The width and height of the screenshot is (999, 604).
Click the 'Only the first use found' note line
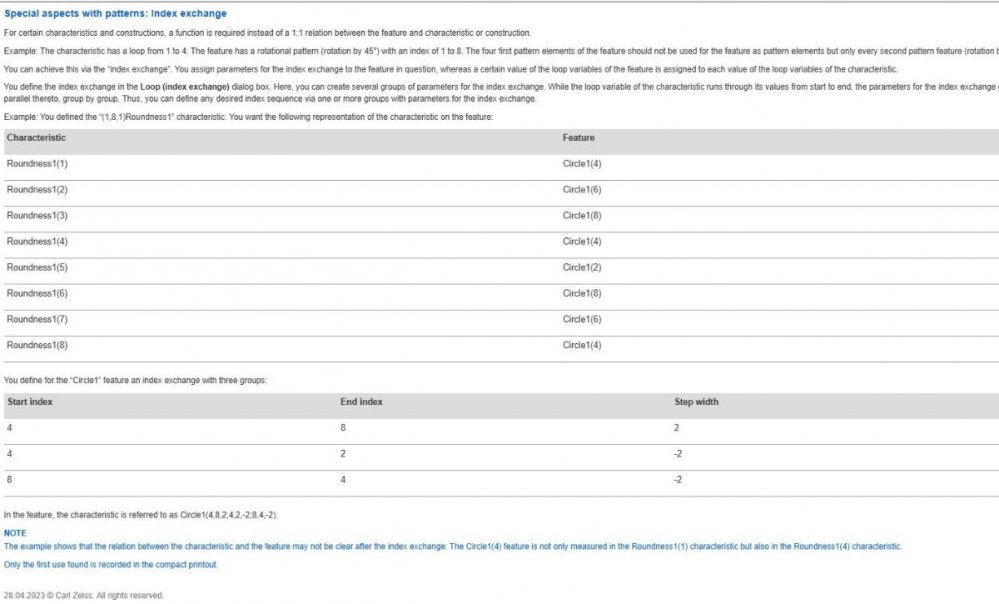tap(110, 565)
